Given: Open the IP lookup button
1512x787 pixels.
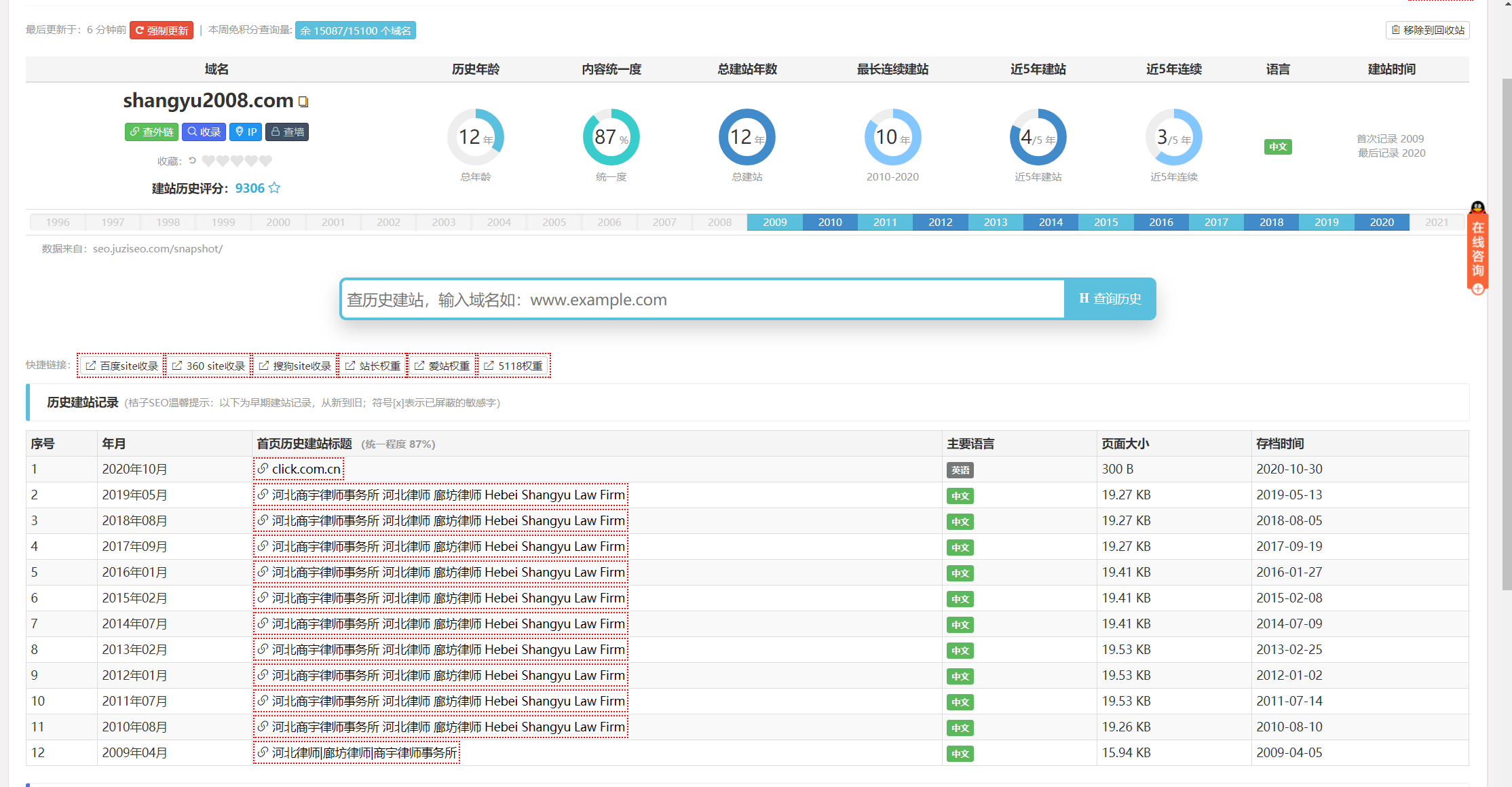Looking at the screenshot, I should click(246, 132).
